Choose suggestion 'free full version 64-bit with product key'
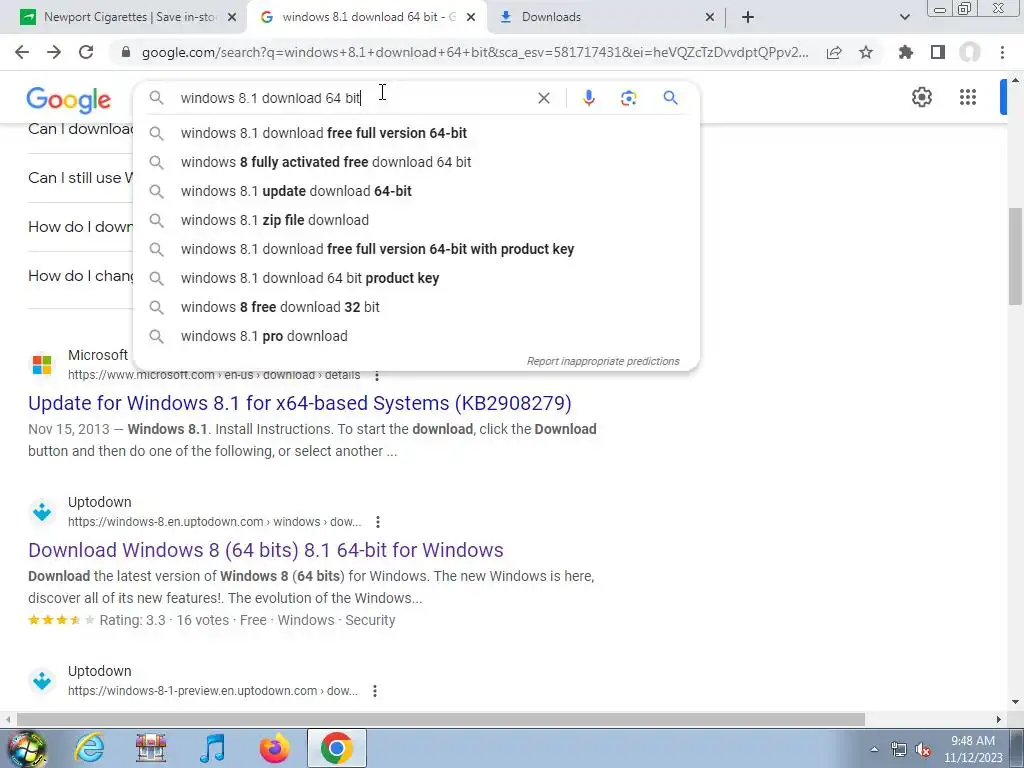This screenshot has width=1024, height=768. click(416, 249)
